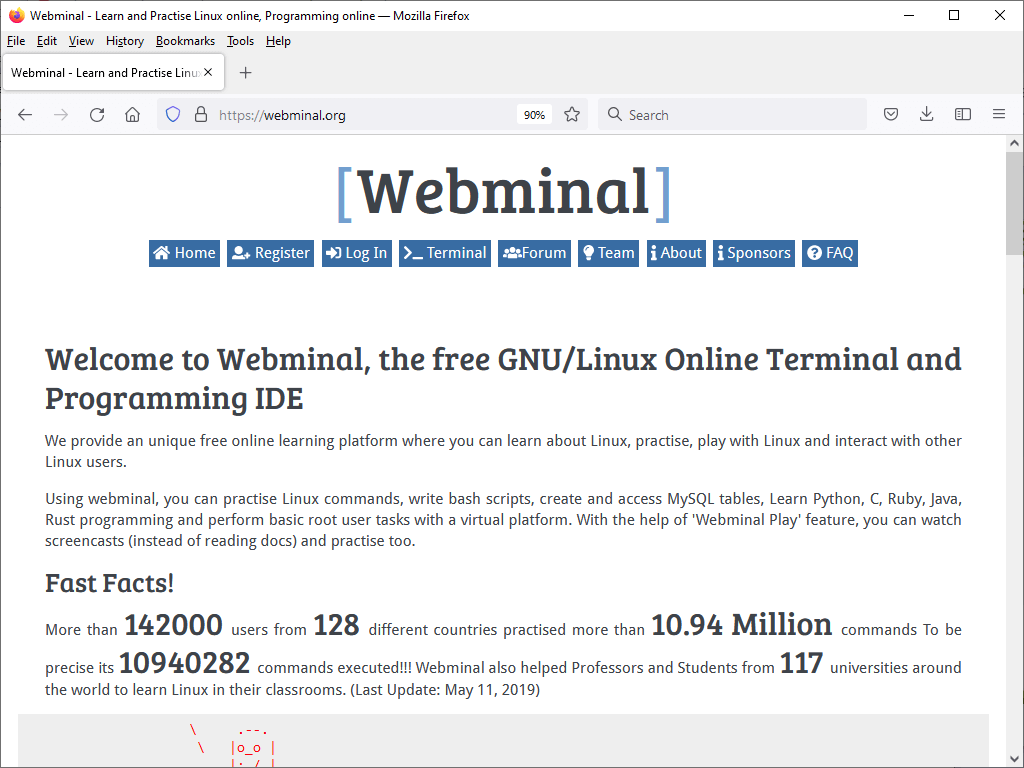The width and height of the screenshot is (1024, 768).
Task: Close the Webminal tab
Action: 208,72
